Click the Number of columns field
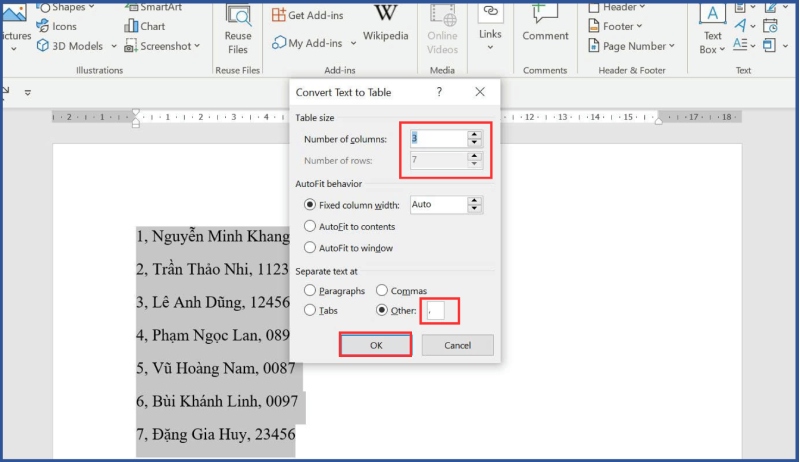This screenshot has width=800, height=462. 437,139
